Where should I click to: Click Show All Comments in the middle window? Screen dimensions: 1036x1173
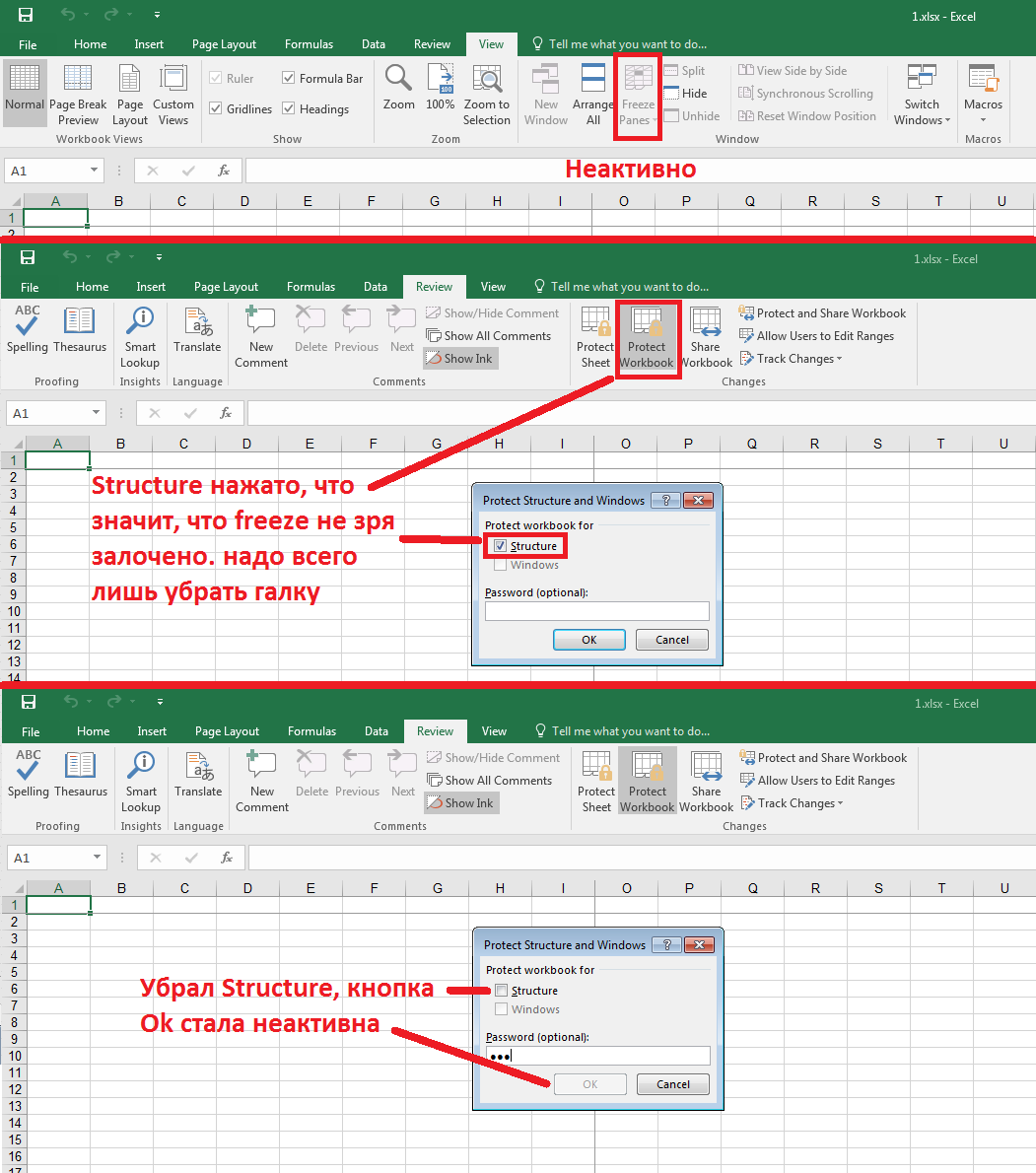pyautogui.click(x=489, y=336)
